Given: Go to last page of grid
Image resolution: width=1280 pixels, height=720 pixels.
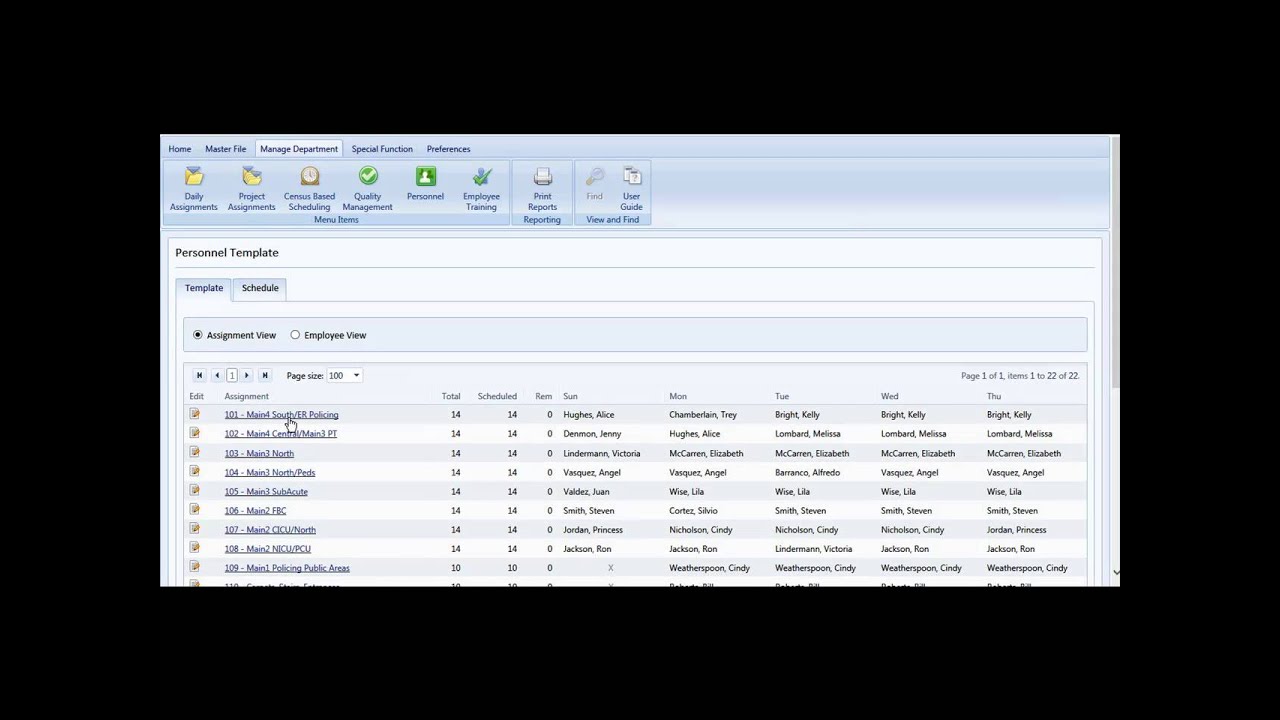Looking at the screenshot, I should tap(265, 375).
